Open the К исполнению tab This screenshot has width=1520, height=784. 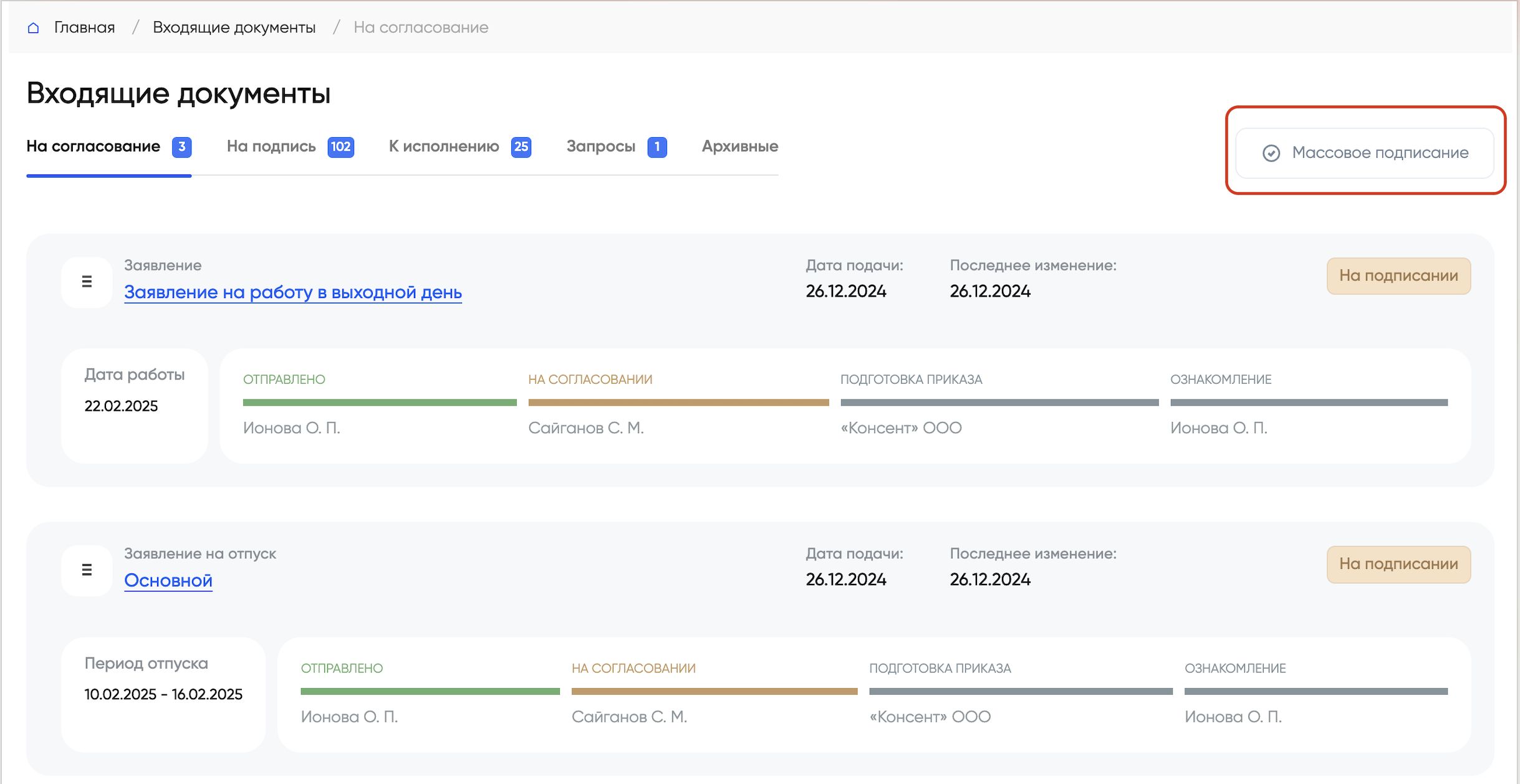(444, 146)
